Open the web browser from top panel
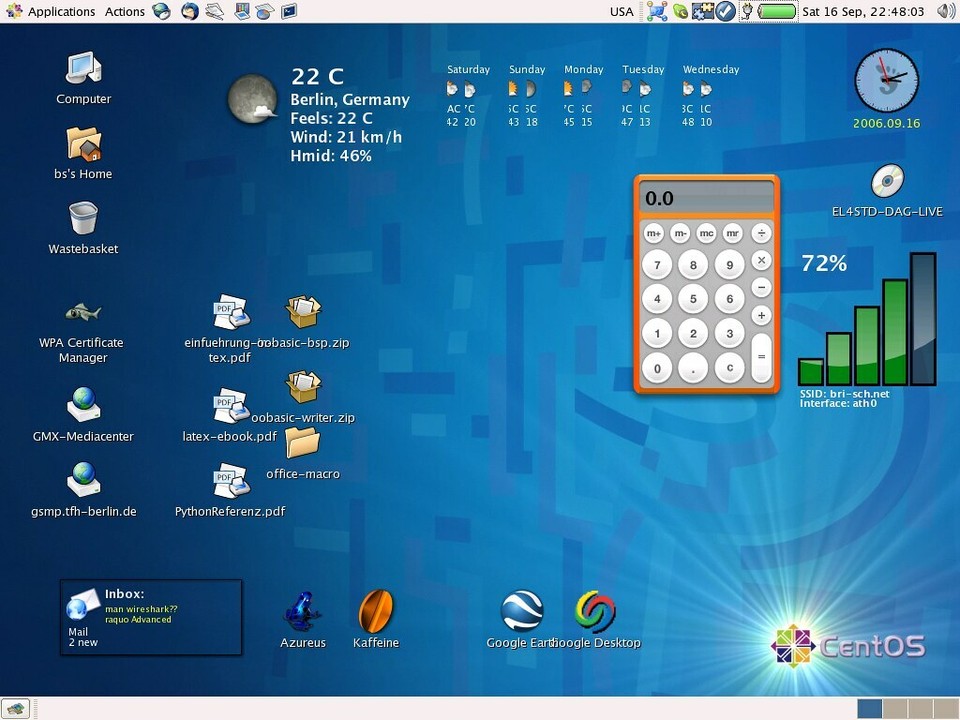Viewport: 960px width, 720px height. coord(162,11)
